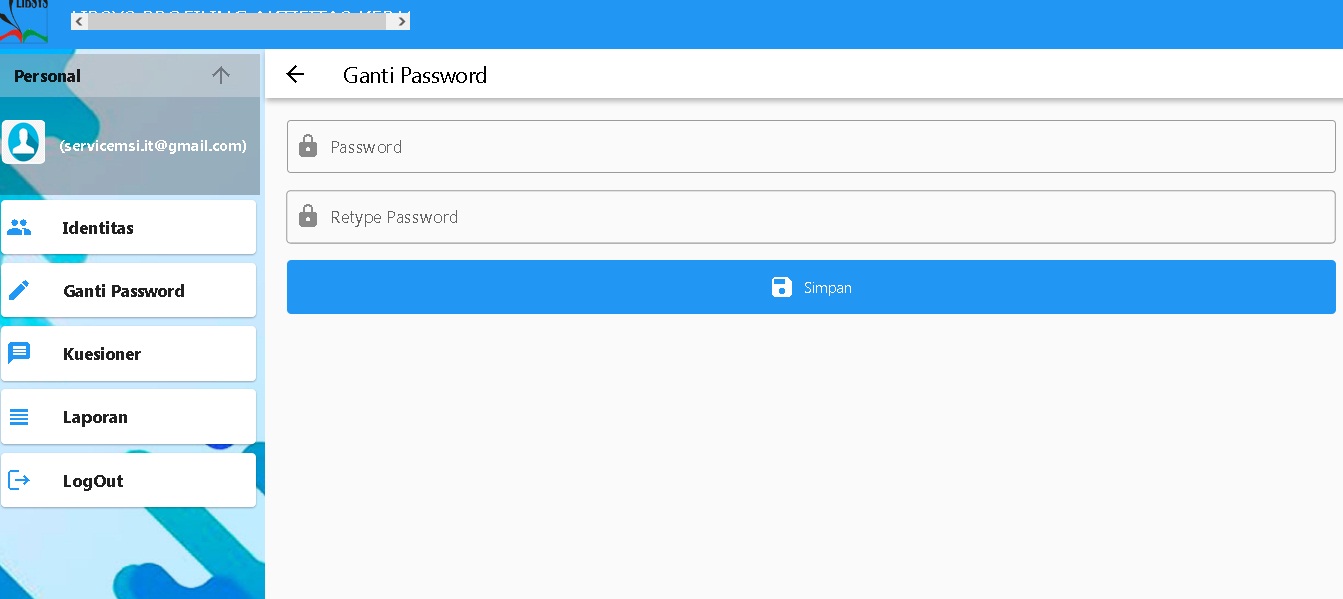The height and width of the screenshot is (599, 1343).
Task: Click the user avatar icon
Action: point(23,142)
